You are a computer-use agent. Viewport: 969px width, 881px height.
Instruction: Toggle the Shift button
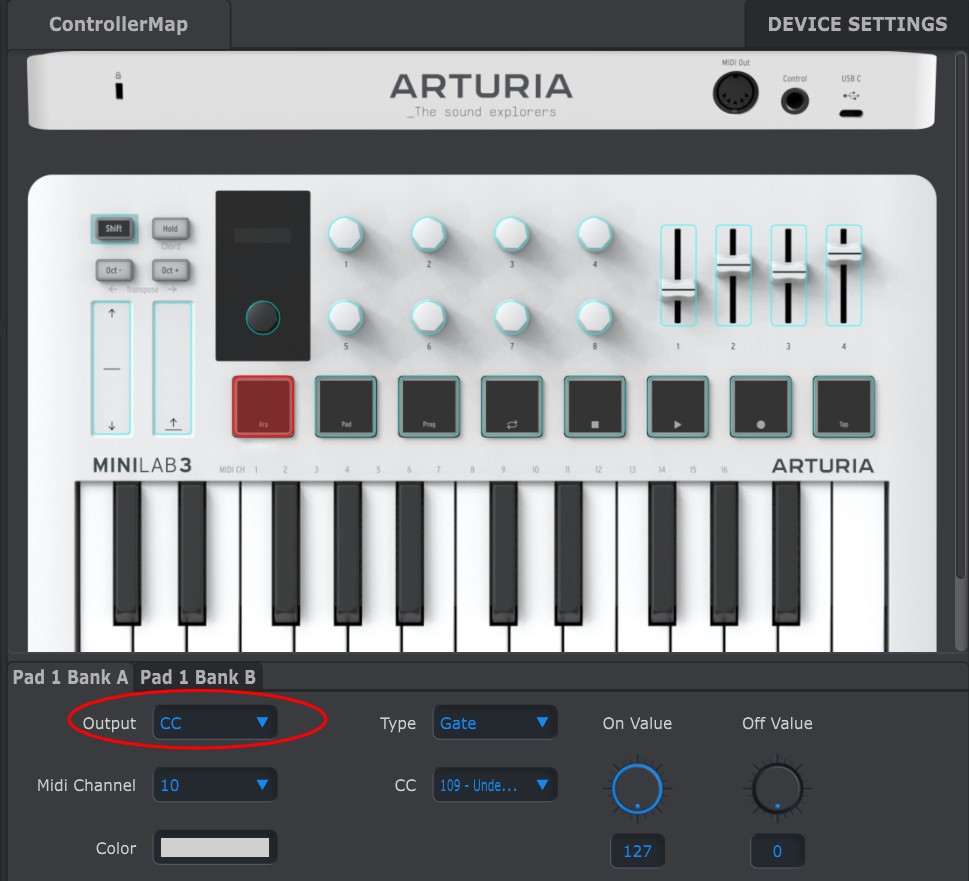pyautogui.click(x=114, y=229)
